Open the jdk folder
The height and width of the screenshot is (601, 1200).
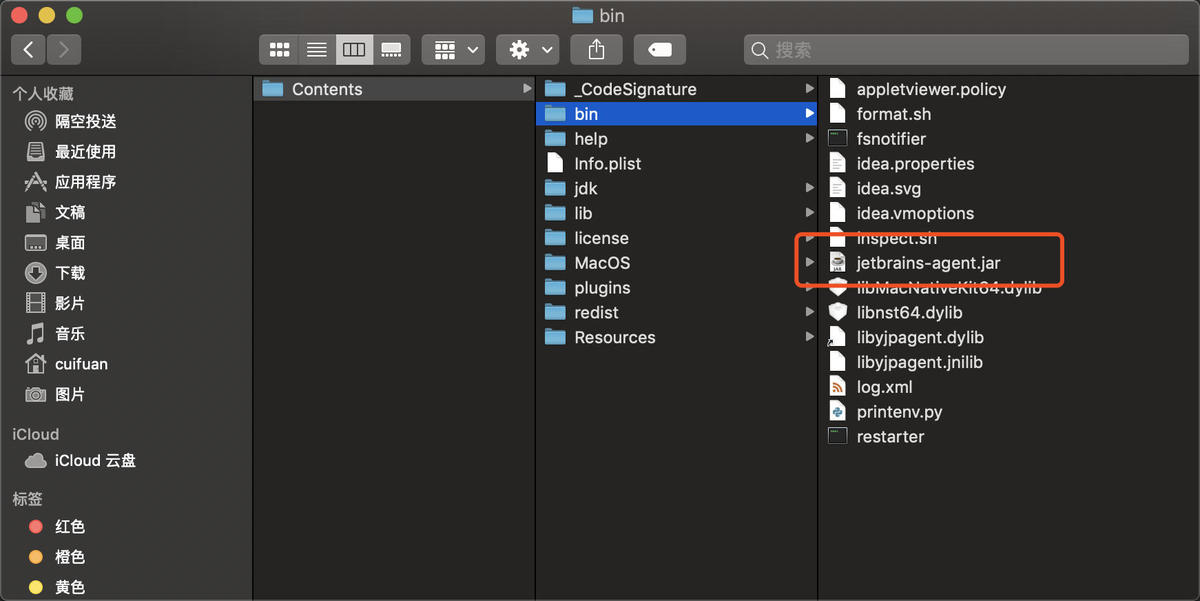[677, 188]
